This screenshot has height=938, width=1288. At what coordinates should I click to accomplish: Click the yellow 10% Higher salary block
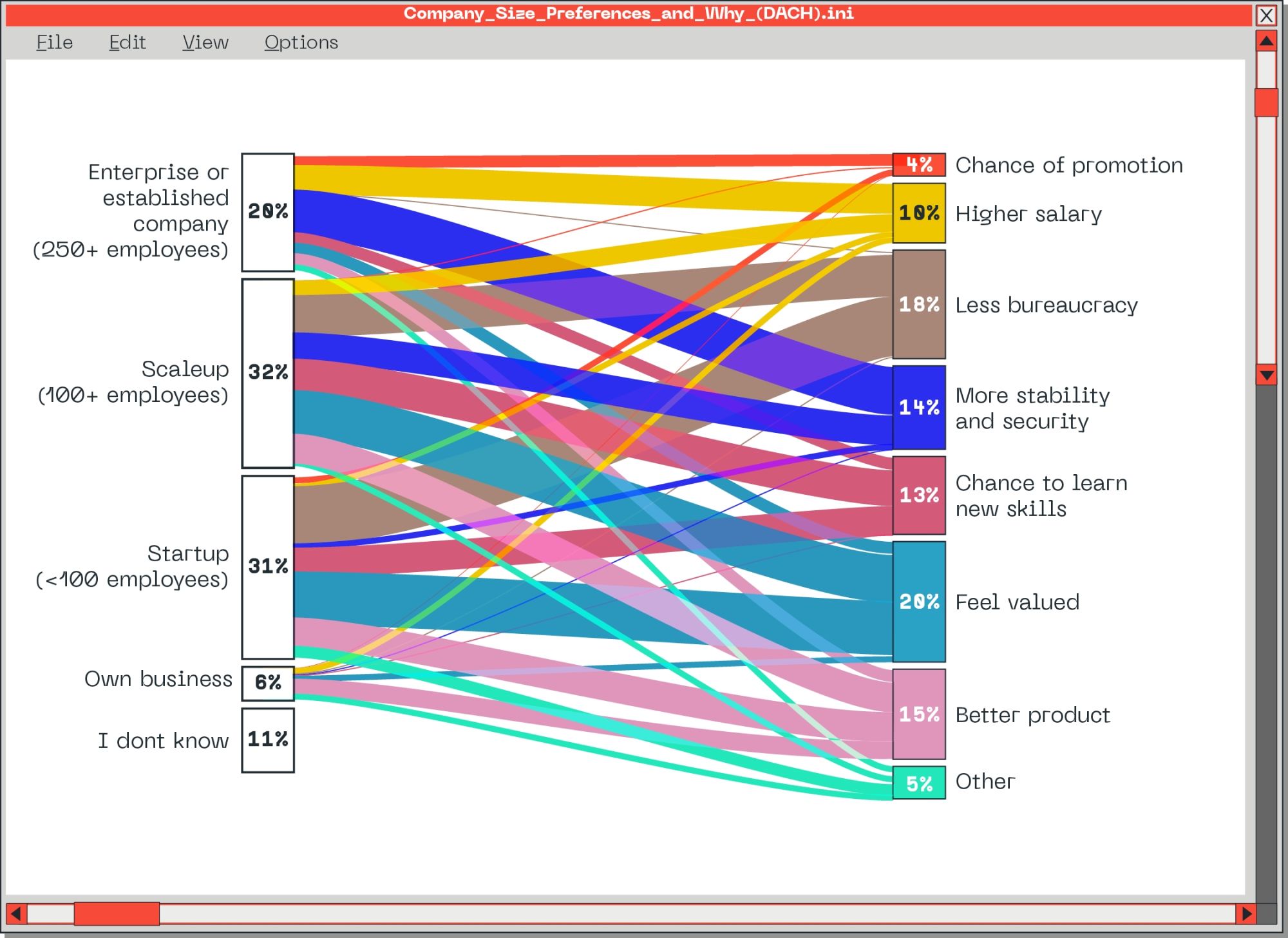click(919, 213)
